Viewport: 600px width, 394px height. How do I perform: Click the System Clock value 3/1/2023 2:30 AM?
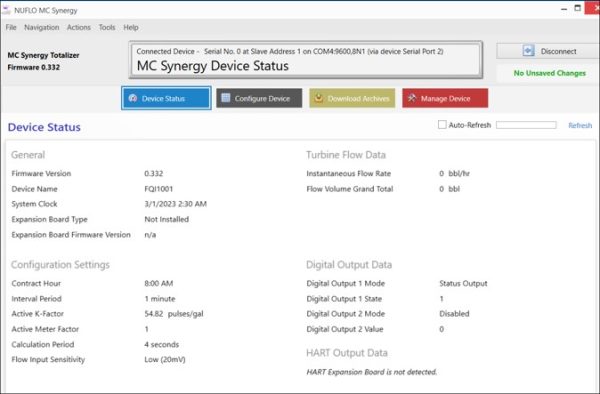point(175,204)
